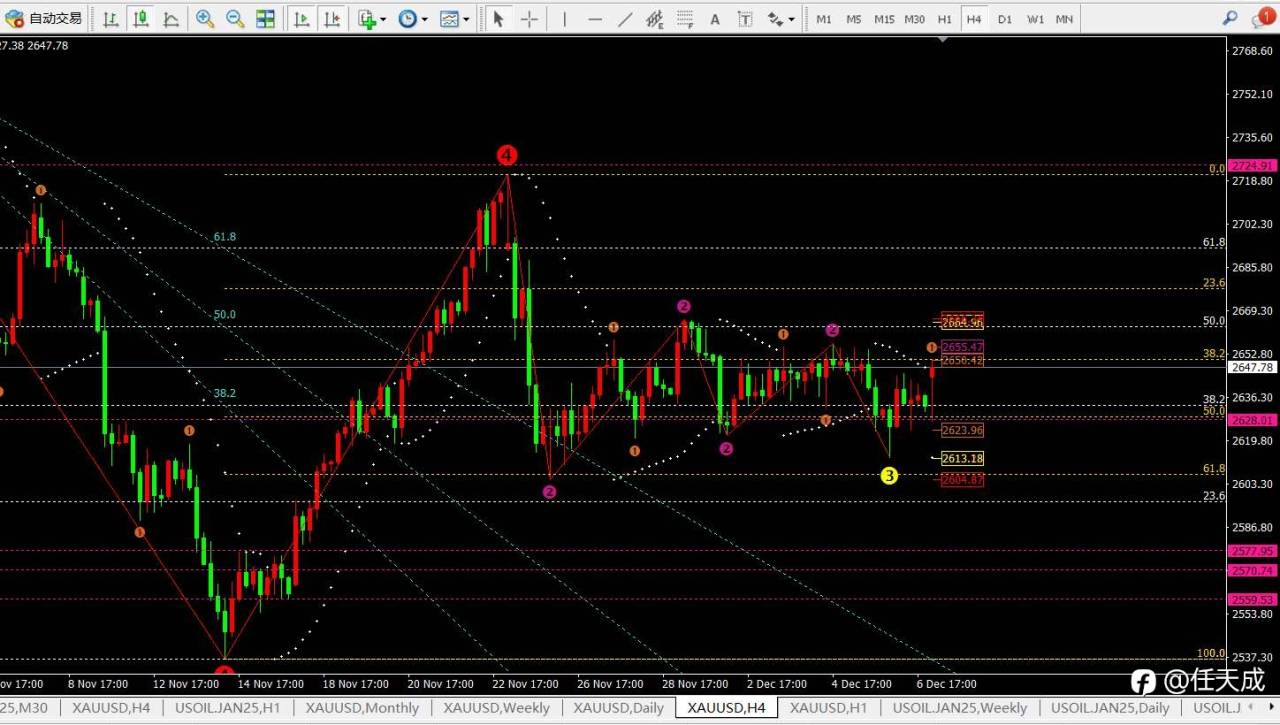Open the arrows objects dropdown
This screenshot has height=725, width=1280.
[781, 18]
